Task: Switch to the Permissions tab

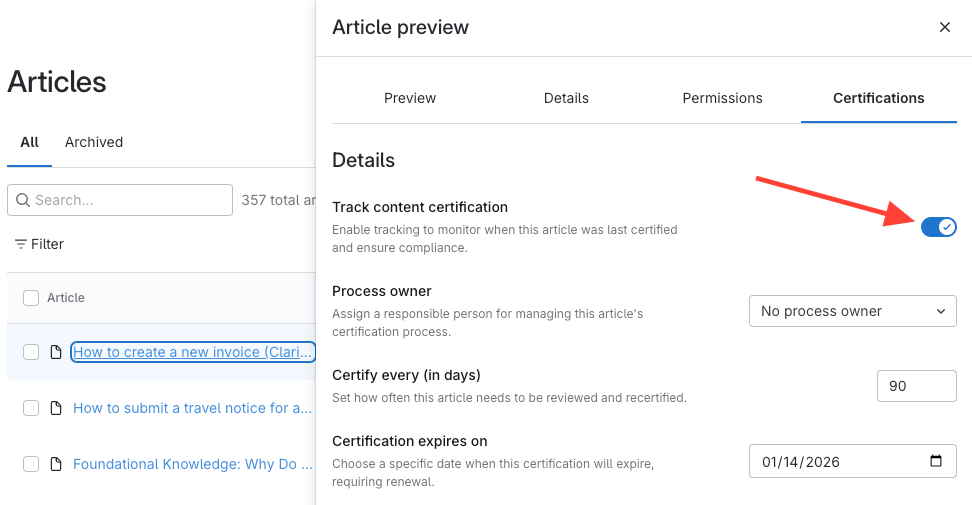Action: click(722, 98)
